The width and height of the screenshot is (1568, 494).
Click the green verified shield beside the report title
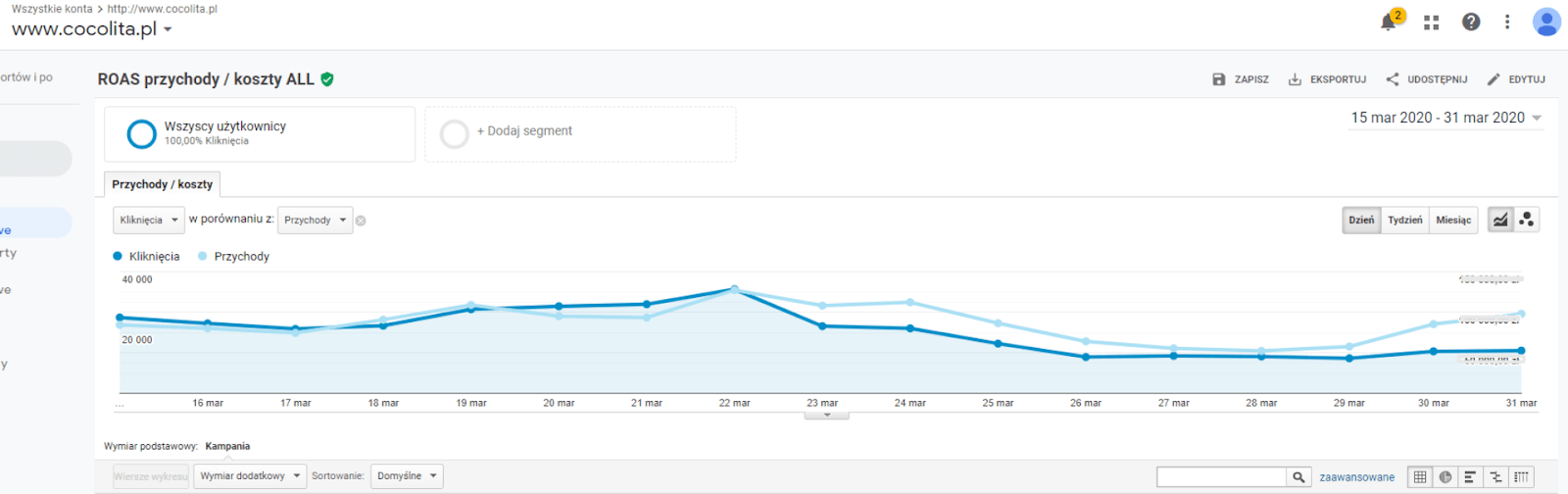(x=327, y=79)
